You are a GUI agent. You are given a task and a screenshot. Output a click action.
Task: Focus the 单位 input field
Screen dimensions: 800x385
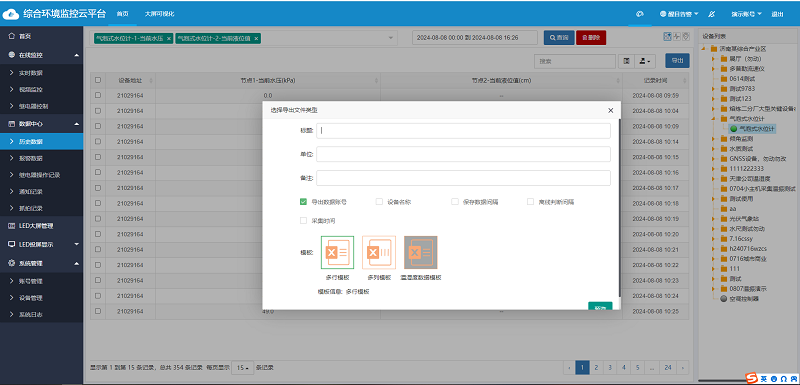click(x=463, y=155)
